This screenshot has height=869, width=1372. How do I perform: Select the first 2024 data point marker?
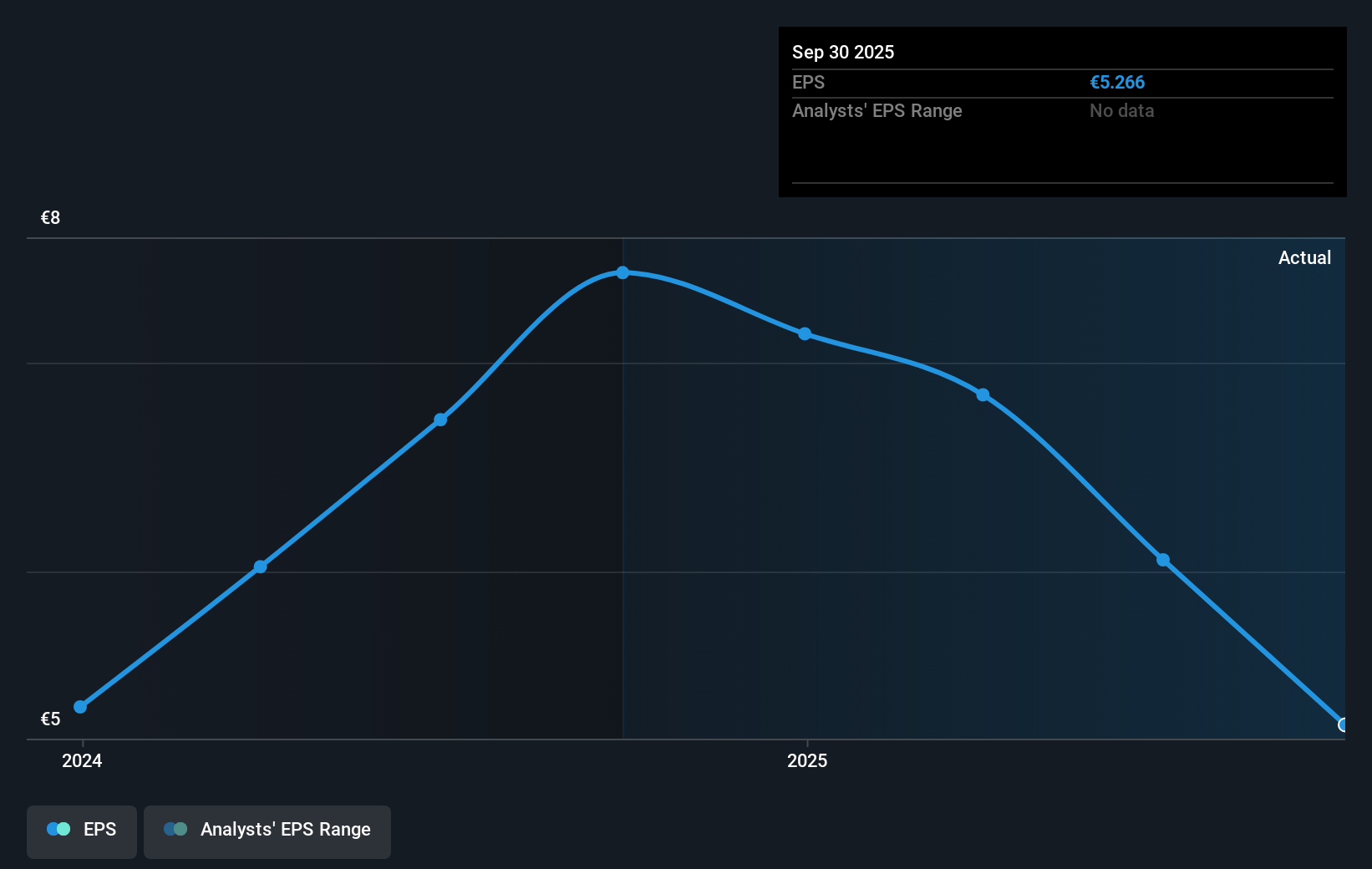pos(80,706)
